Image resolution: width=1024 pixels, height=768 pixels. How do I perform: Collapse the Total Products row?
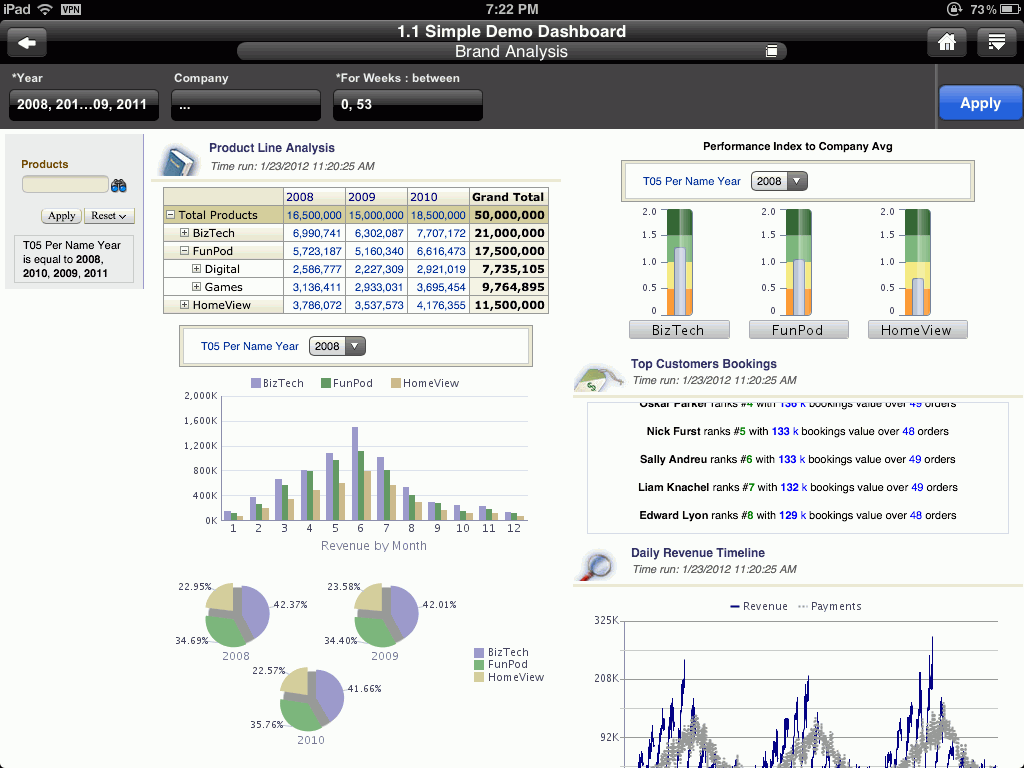pyautogui.click(x=170, y=214)
